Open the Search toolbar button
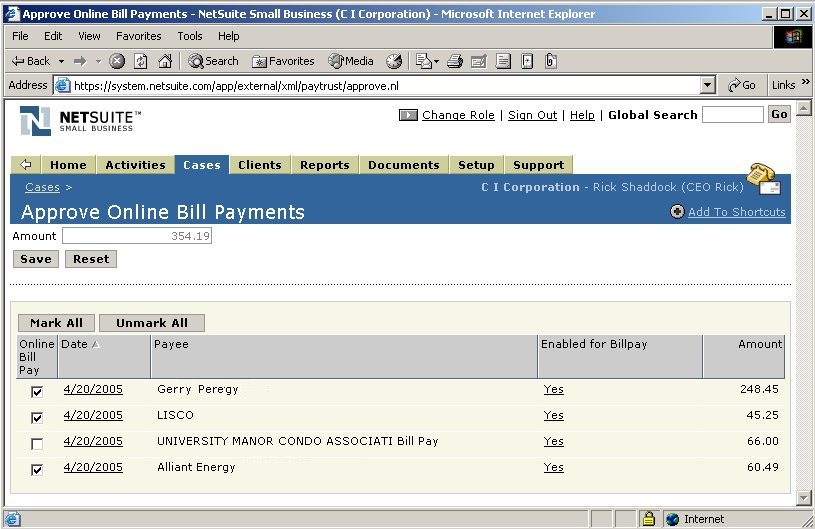This screenshot has width=815, height=529. tap(213, 61)
